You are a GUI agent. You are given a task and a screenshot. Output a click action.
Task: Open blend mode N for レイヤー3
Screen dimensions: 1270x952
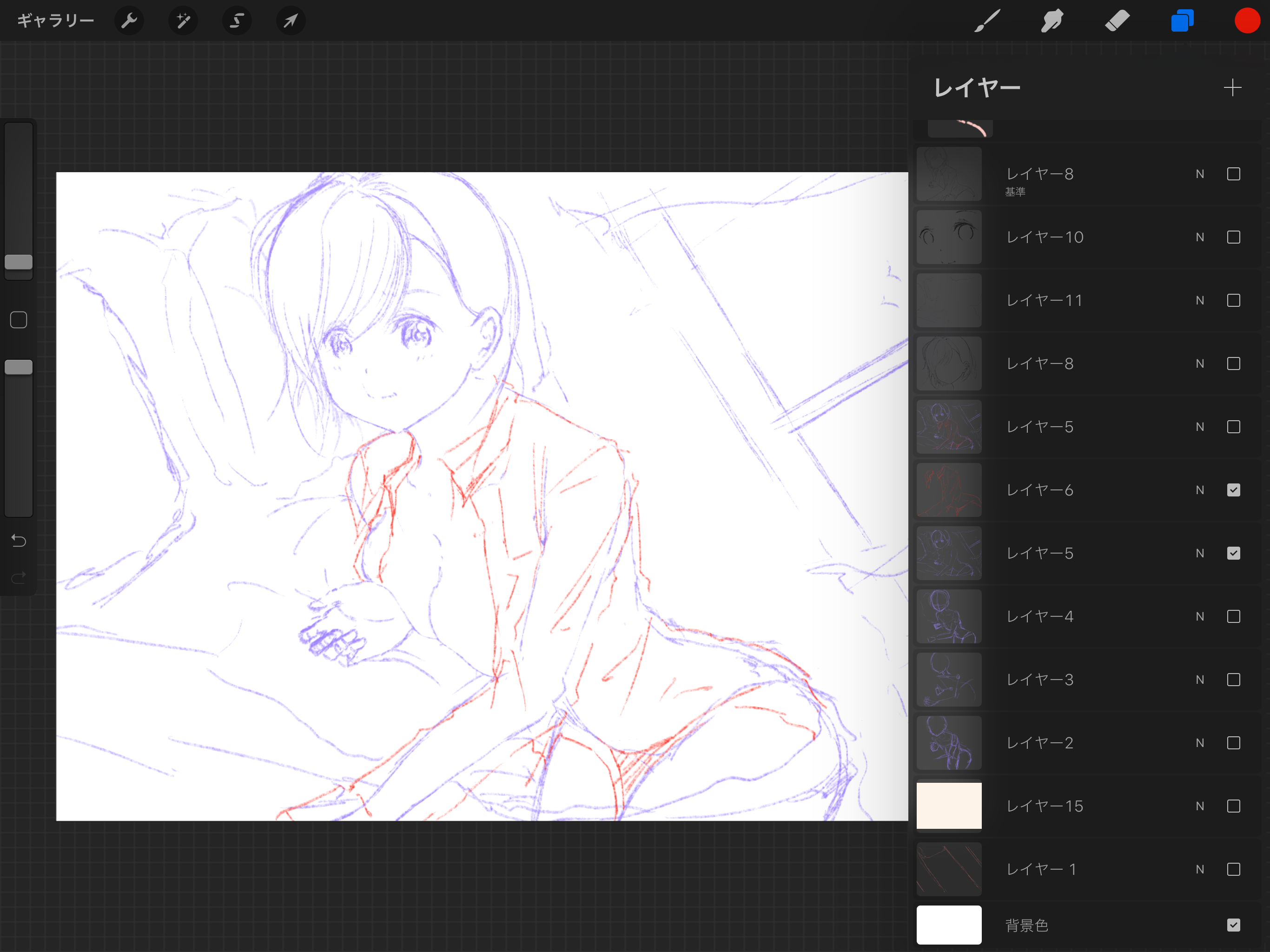[x=1200, y=679]
